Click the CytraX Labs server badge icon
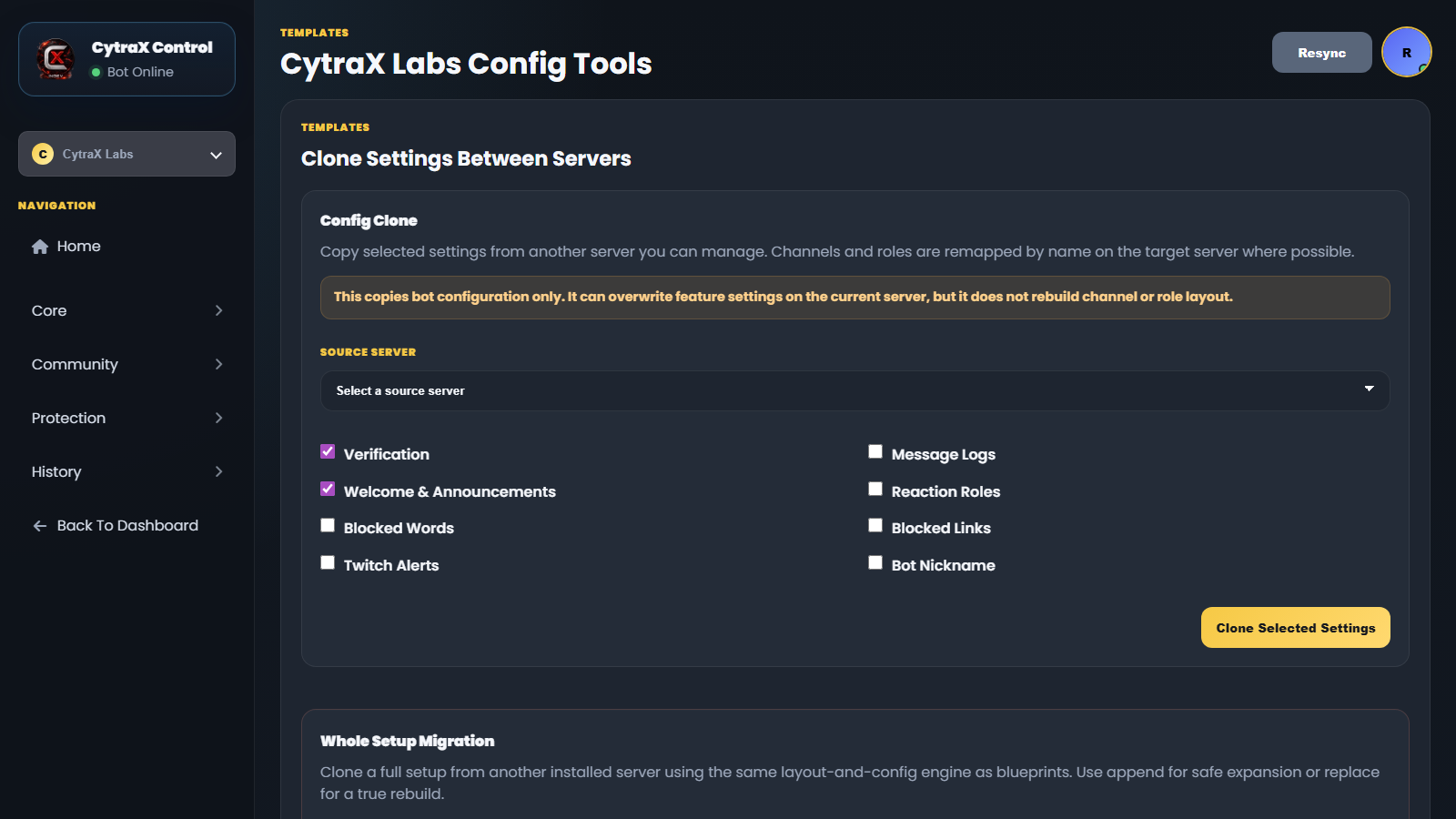The height and width of the screenshot is (819, 1456). 43,154
